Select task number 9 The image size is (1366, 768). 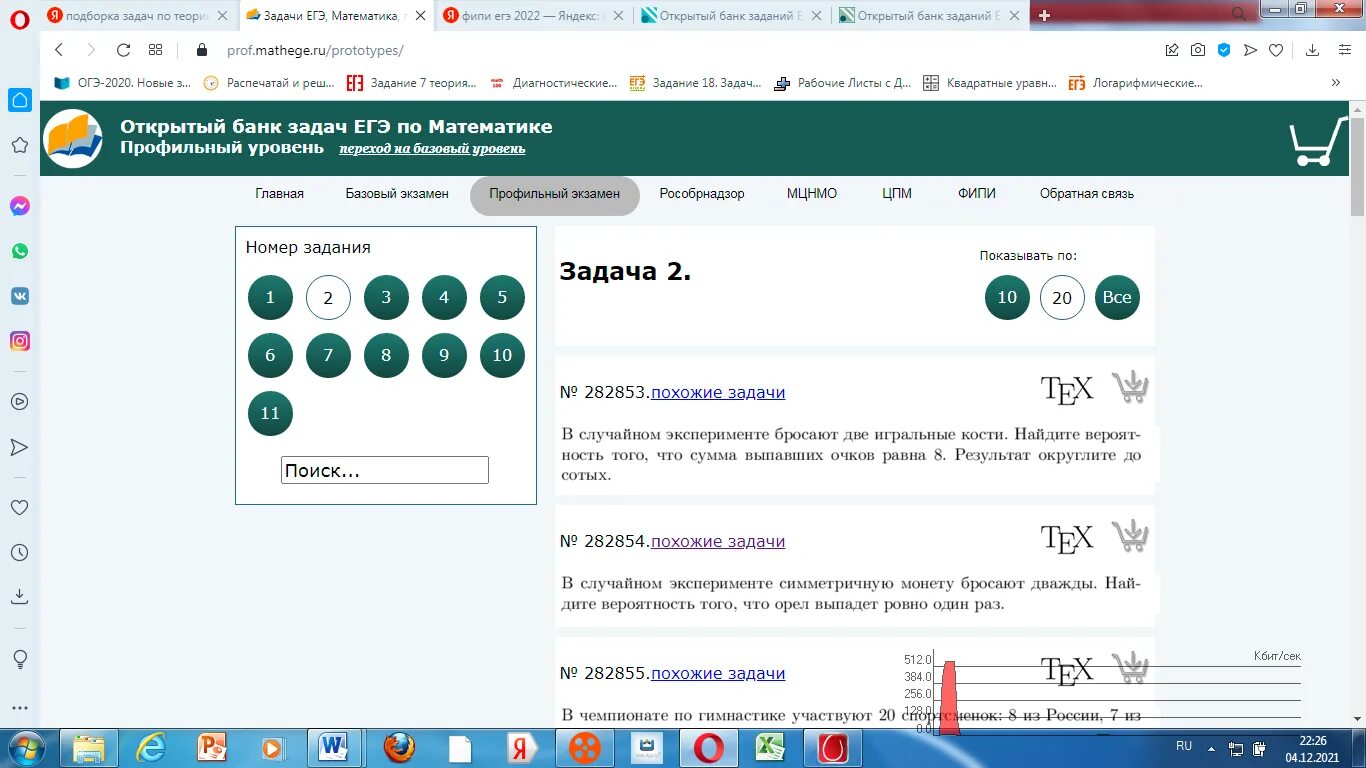click(444, 356)
